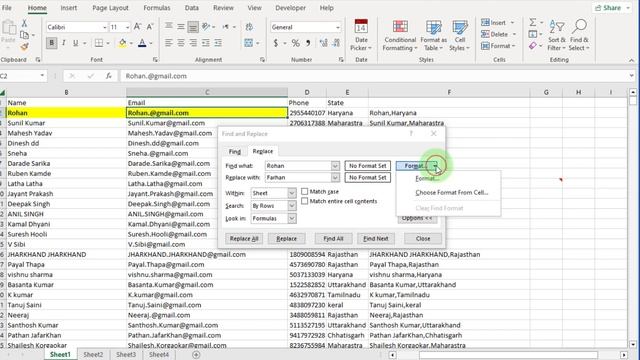
Task: Open the Look in Formulas dropdown
Action: click(x=292, y=218)
